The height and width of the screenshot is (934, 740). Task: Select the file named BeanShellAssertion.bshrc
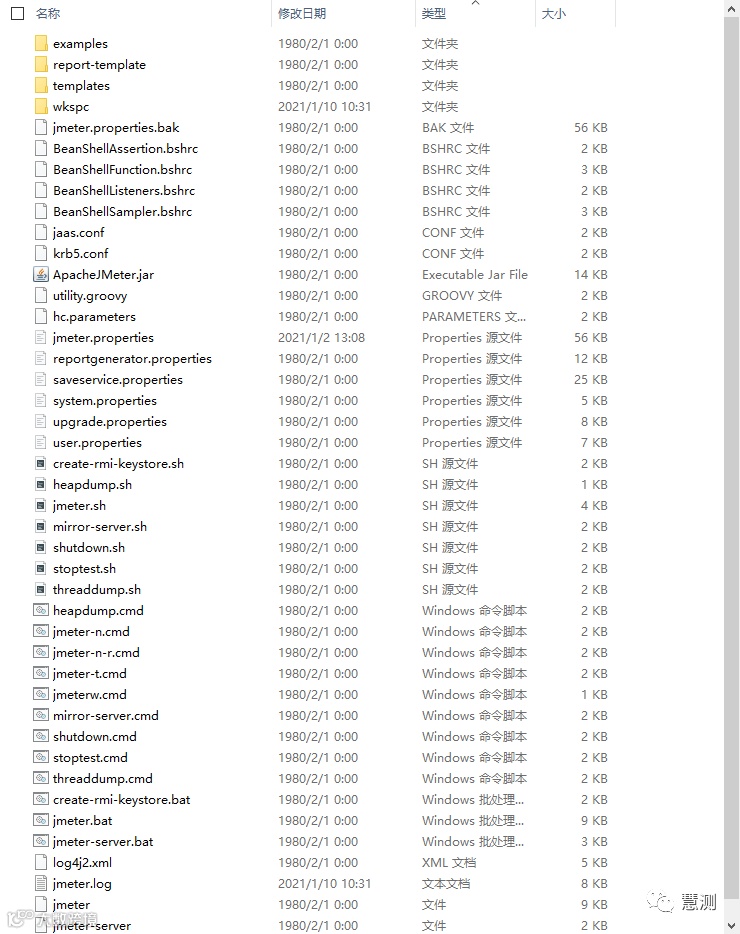pyautogui.click(x=125, y=148)
